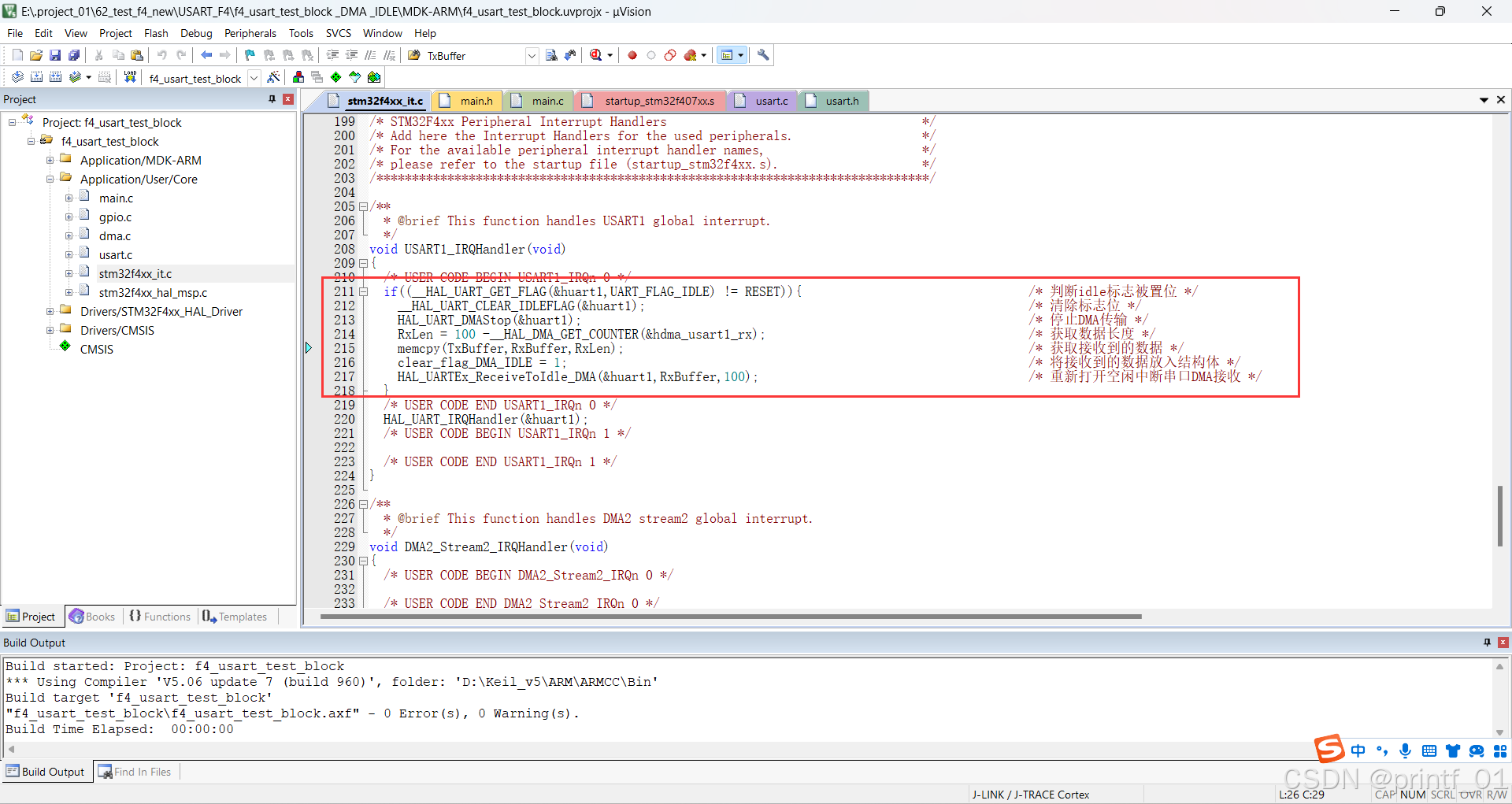Paste clipboard contents using the toolbar icon
1512x804 pixels.
tap(137, 55)
